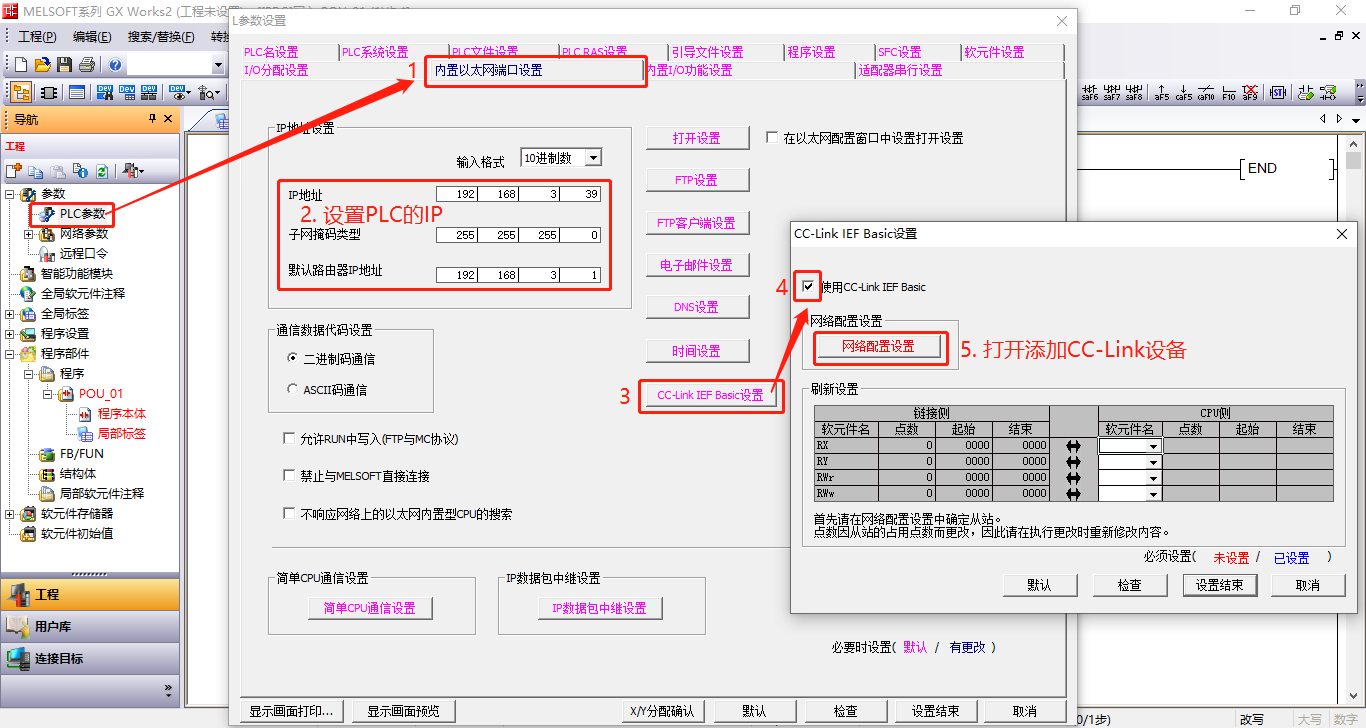Click the saF6 ladder symbol icon

(x=1090, y=93)
